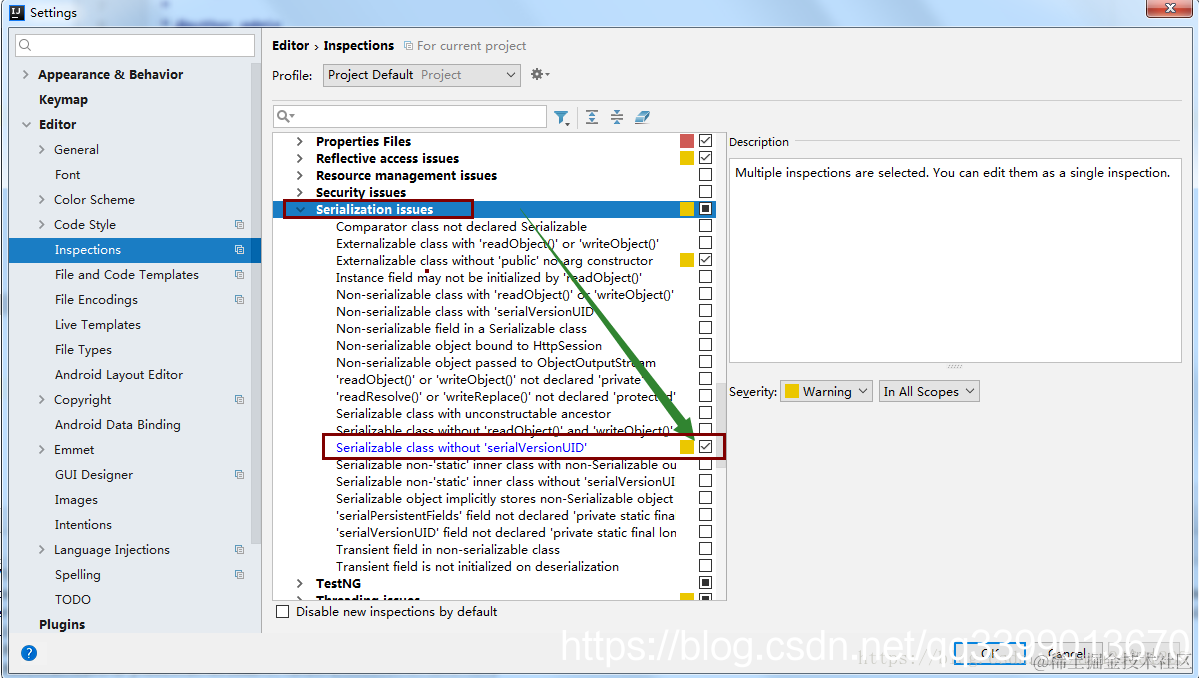1199x678 pixels.
Task: Click the OK button
Action: (x=989, y=654)
